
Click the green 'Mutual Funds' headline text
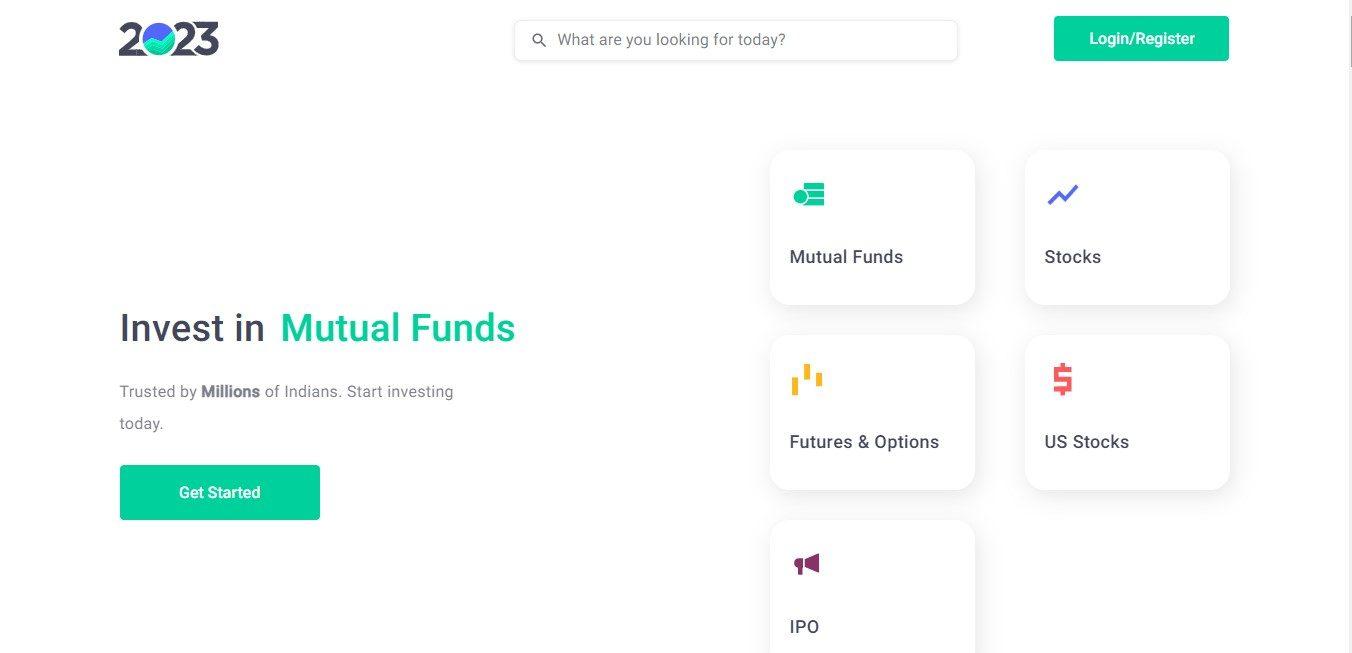[398, 328]
